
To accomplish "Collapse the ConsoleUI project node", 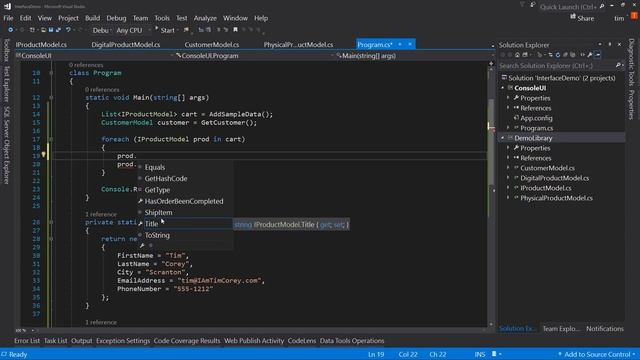I will [503, 88].
